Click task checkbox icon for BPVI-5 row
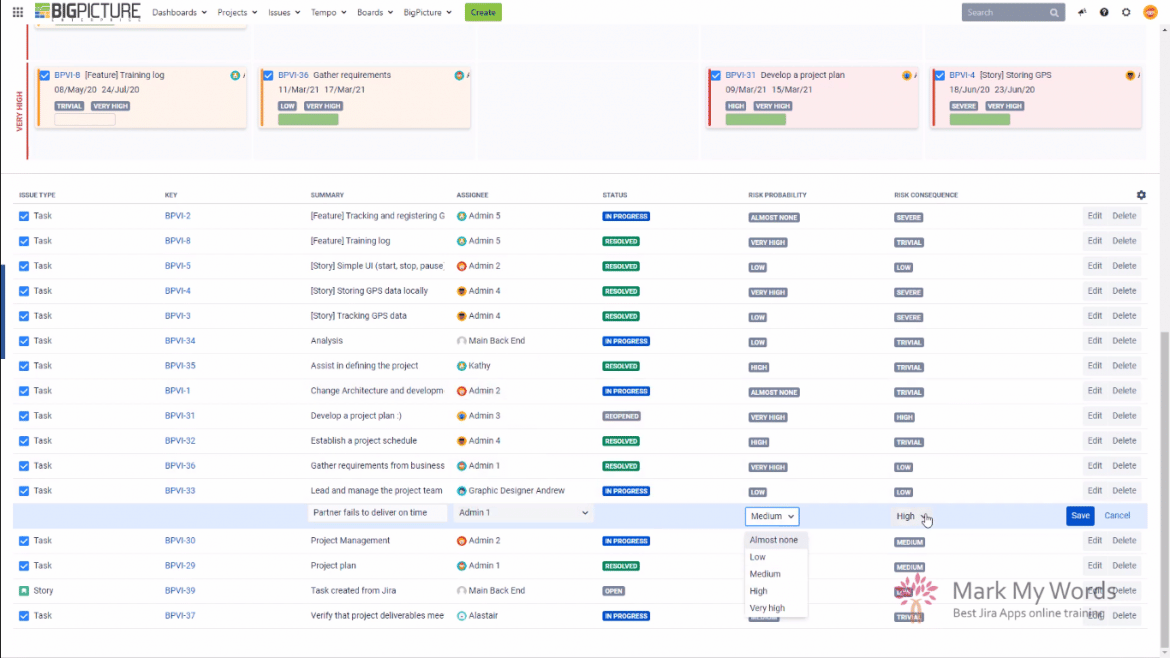Viewport: 1170px width, 658px height. tap(24, 266)
